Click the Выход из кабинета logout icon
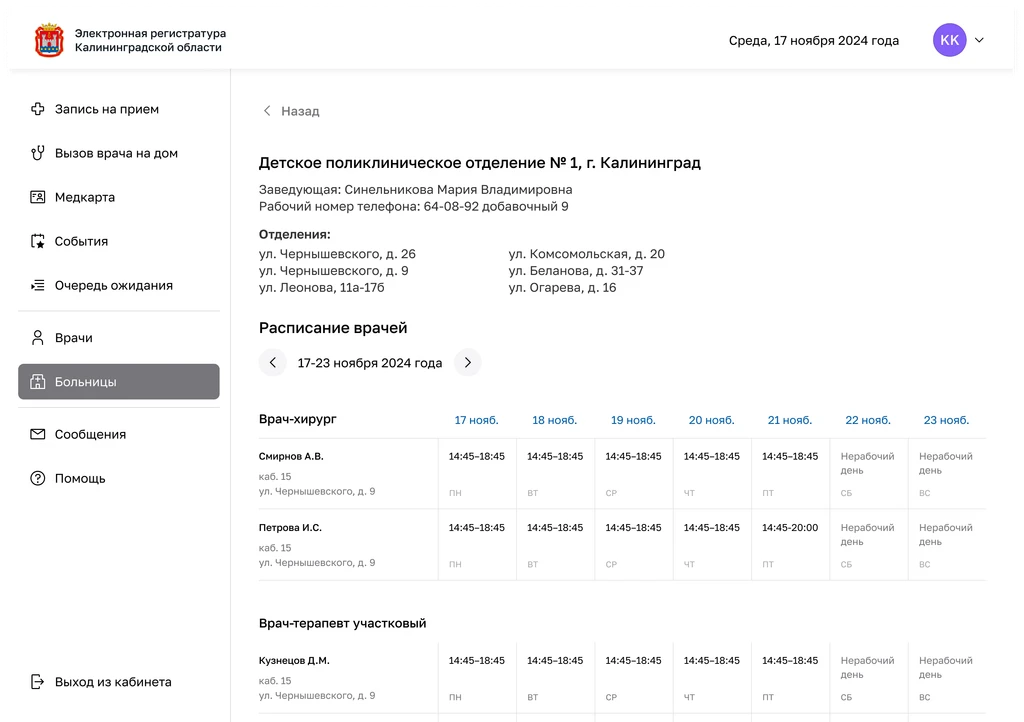Image resolution: width=1024 pixels, height=722 pixels. pyautogui.click(x=38, y=682)
